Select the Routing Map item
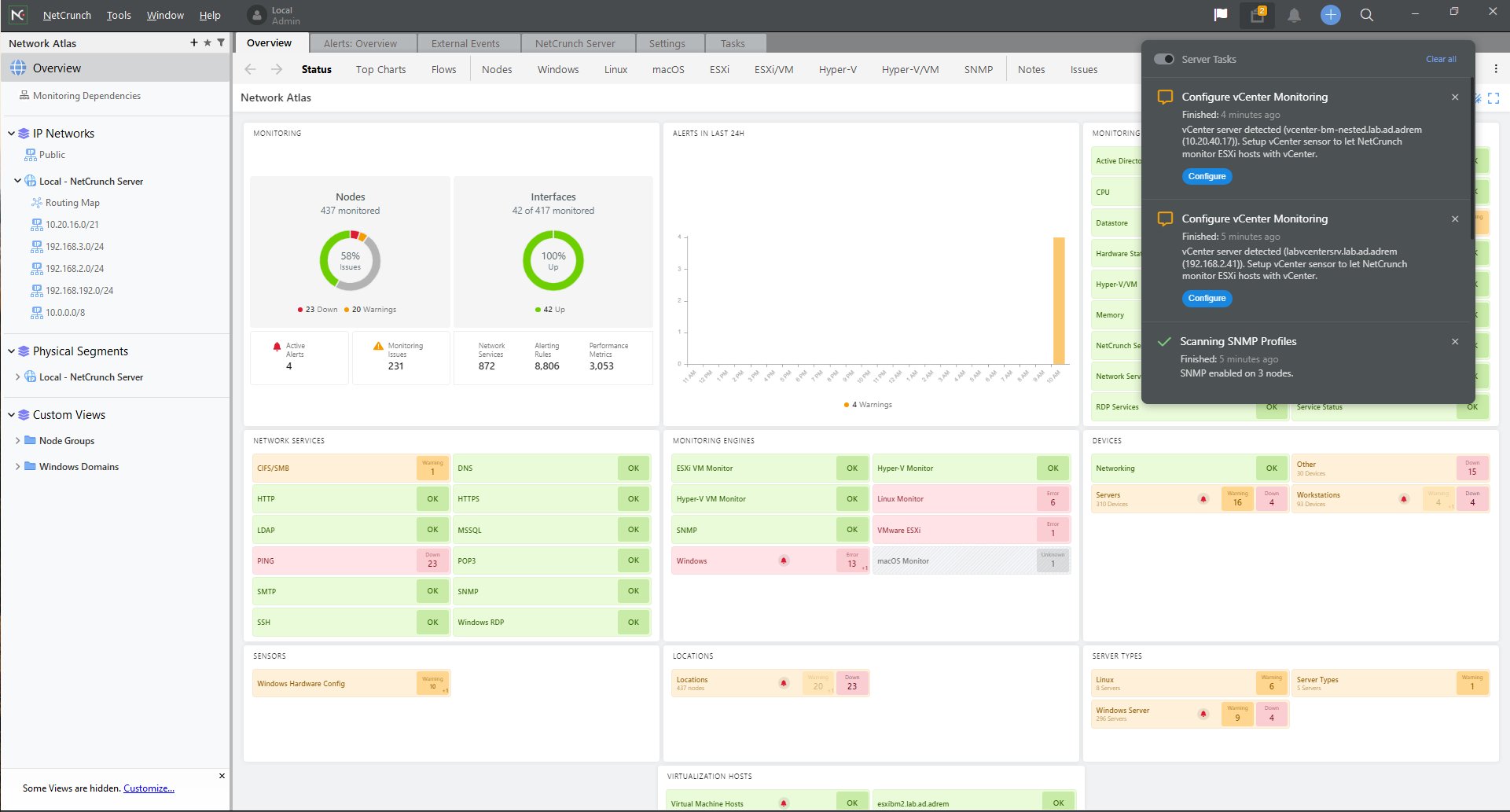 point(72,202)
